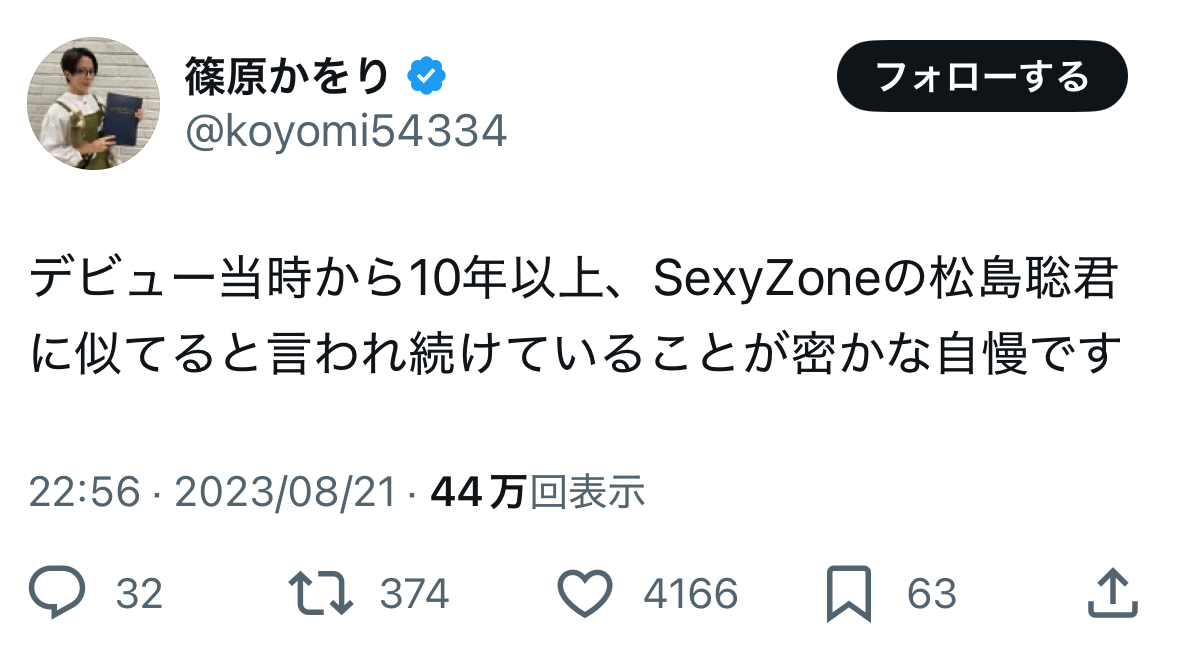The height and width of the screenshot is (669, 1179).
Task: Click the bookmark count 63
Action: [932, 594]
